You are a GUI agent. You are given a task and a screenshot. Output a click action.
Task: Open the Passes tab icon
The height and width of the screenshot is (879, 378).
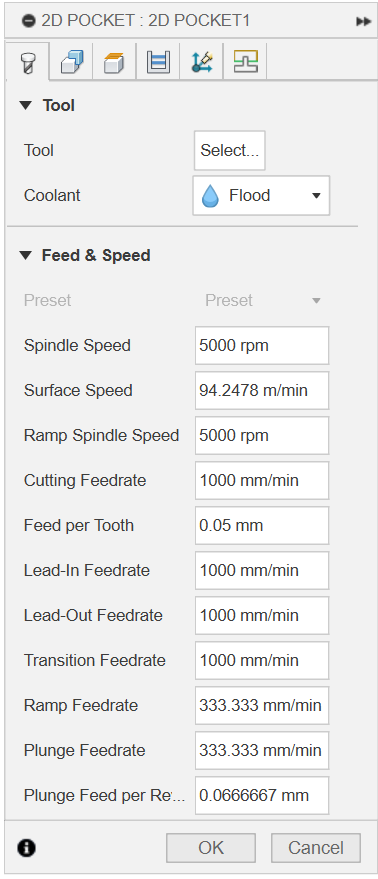pos(158,62)
